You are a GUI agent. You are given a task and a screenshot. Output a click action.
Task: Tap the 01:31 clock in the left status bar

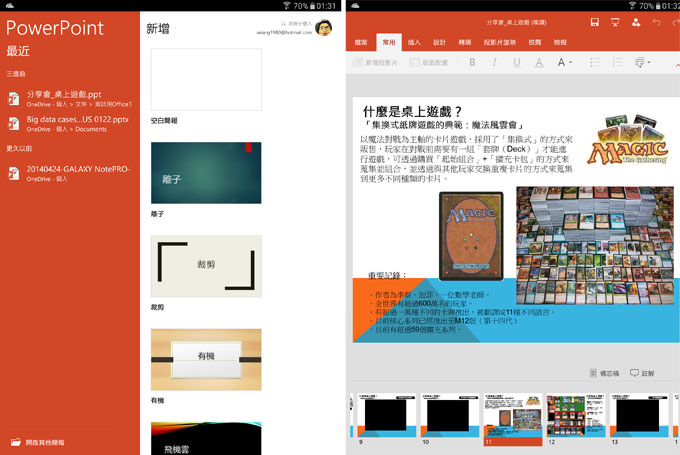pyautogui.click(x=326, y=6)
